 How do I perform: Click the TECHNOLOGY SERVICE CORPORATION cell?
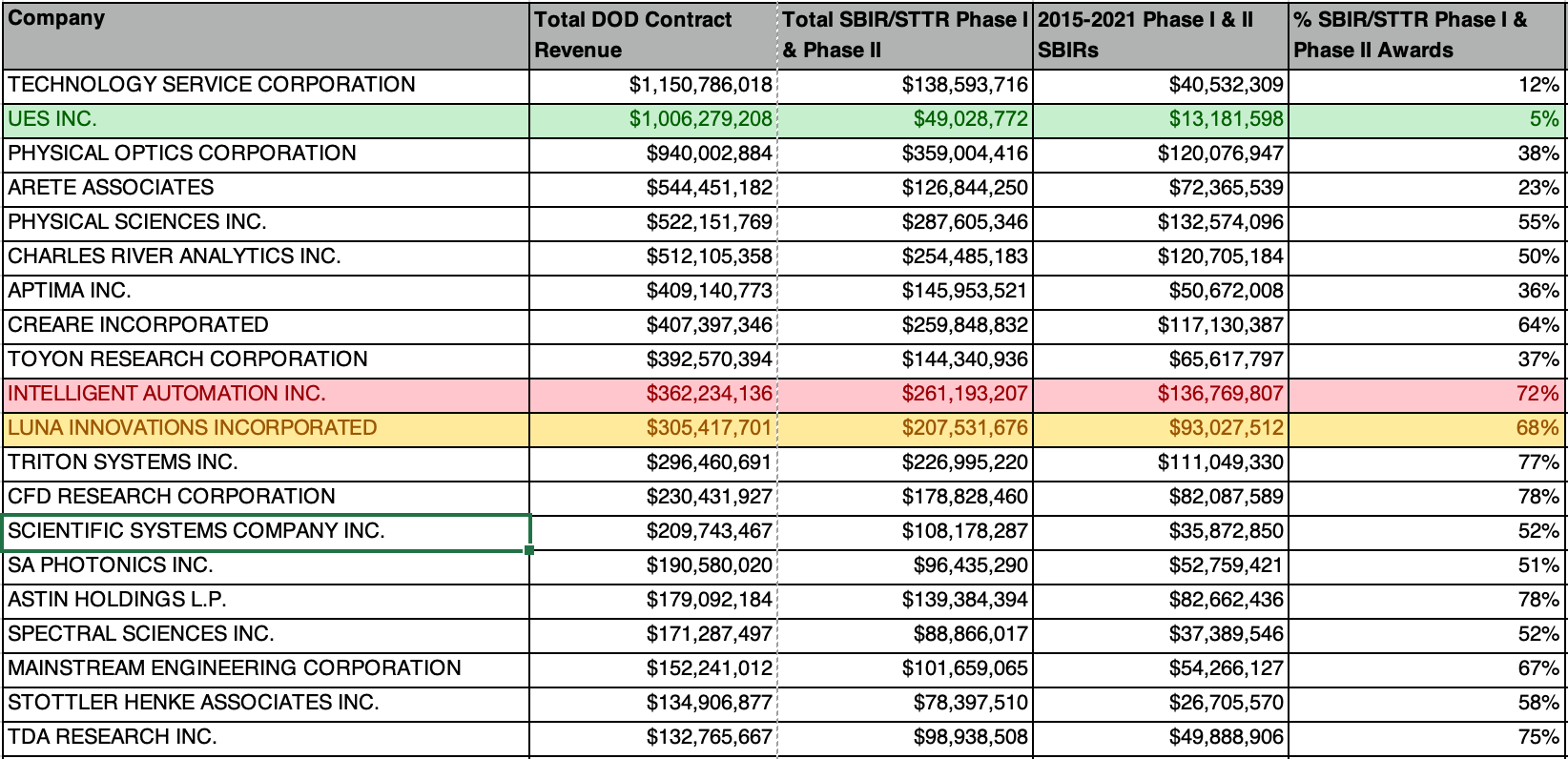click(266, 86)
